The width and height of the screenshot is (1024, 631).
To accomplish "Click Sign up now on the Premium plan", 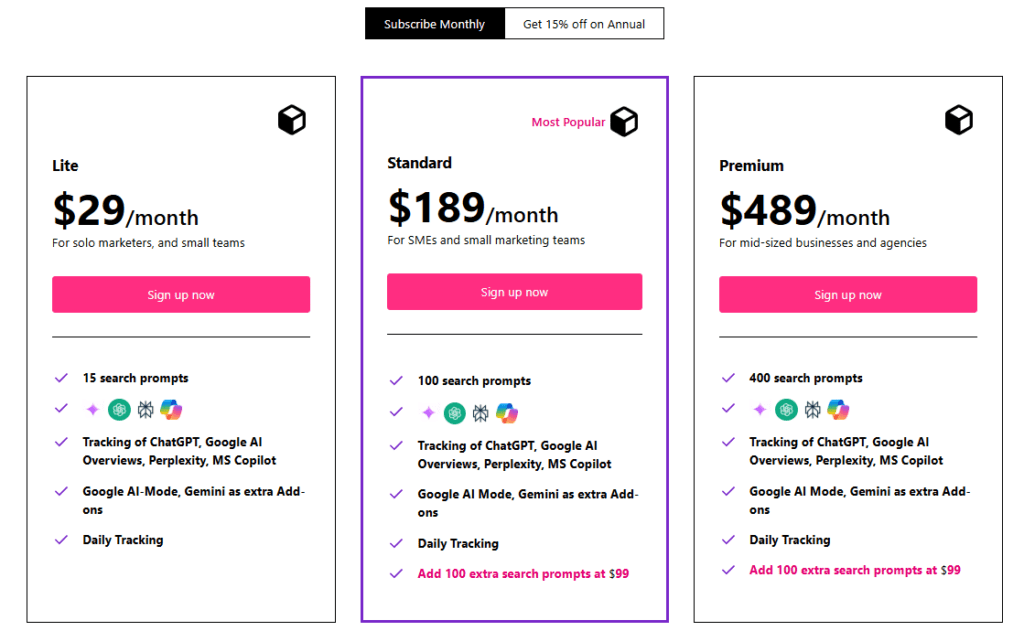I will coord(847,294).
